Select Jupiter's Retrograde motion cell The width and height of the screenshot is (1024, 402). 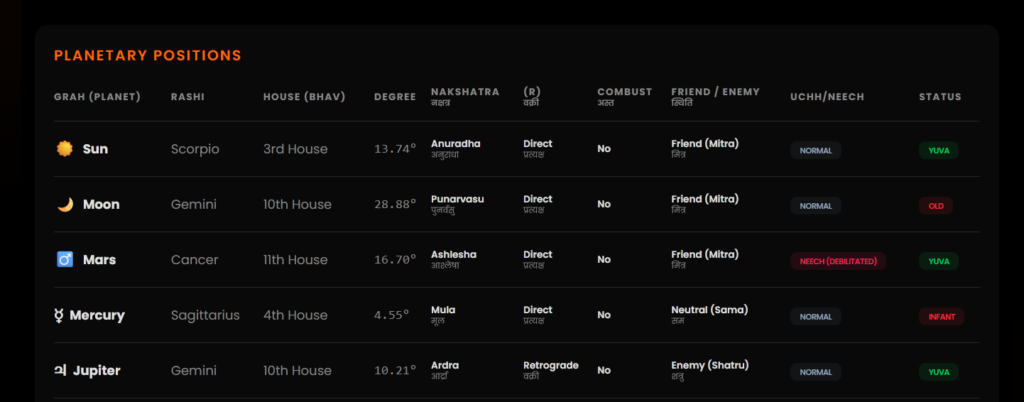coord(550,366)
